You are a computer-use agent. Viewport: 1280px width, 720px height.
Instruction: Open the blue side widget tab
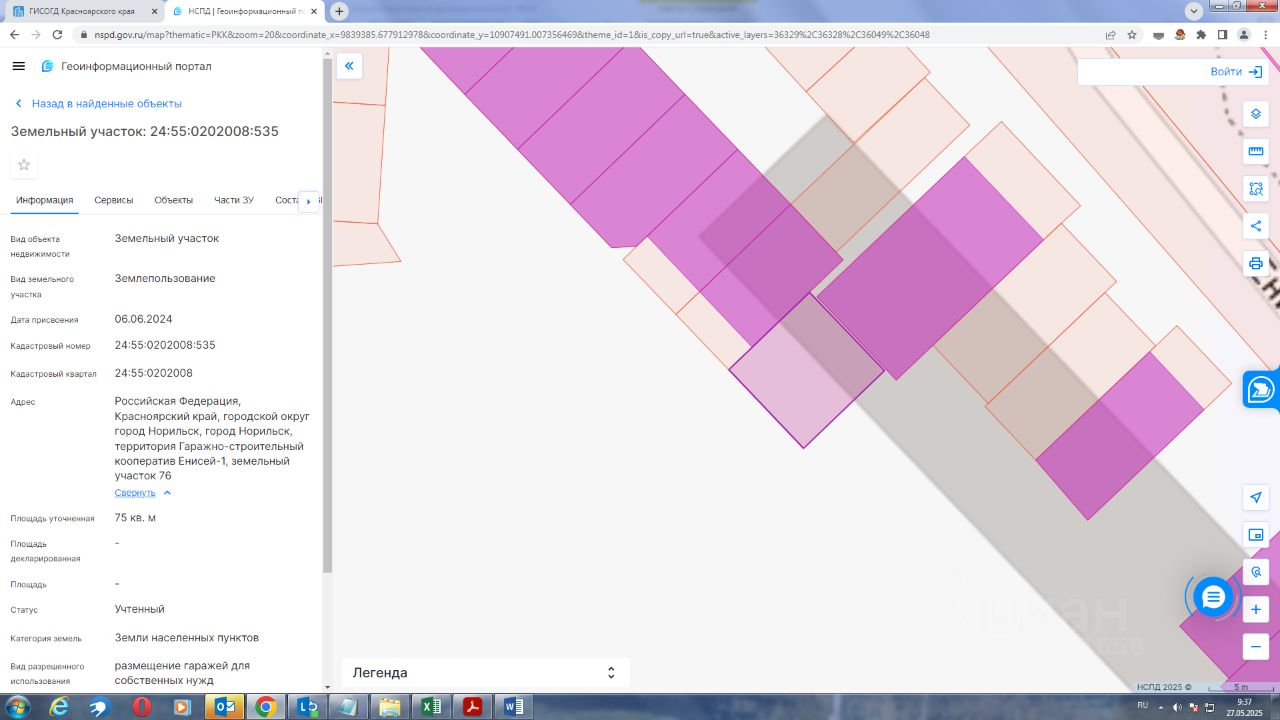[1262, 389]
